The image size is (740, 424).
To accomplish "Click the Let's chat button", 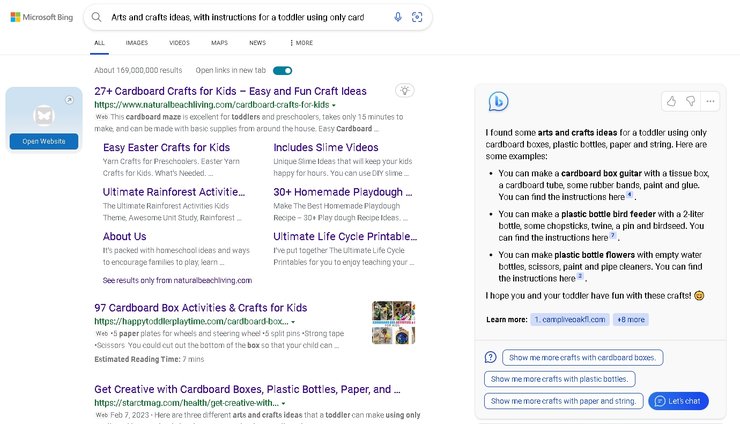I will coord(678,401).
